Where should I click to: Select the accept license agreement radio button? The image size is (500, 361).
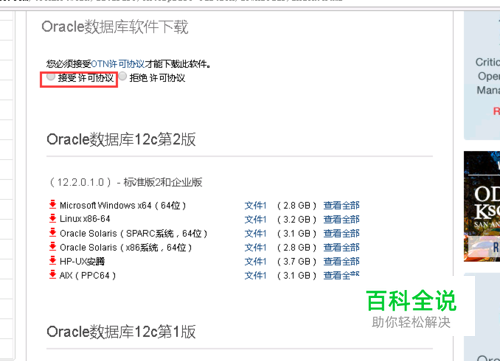coord(51,77)
